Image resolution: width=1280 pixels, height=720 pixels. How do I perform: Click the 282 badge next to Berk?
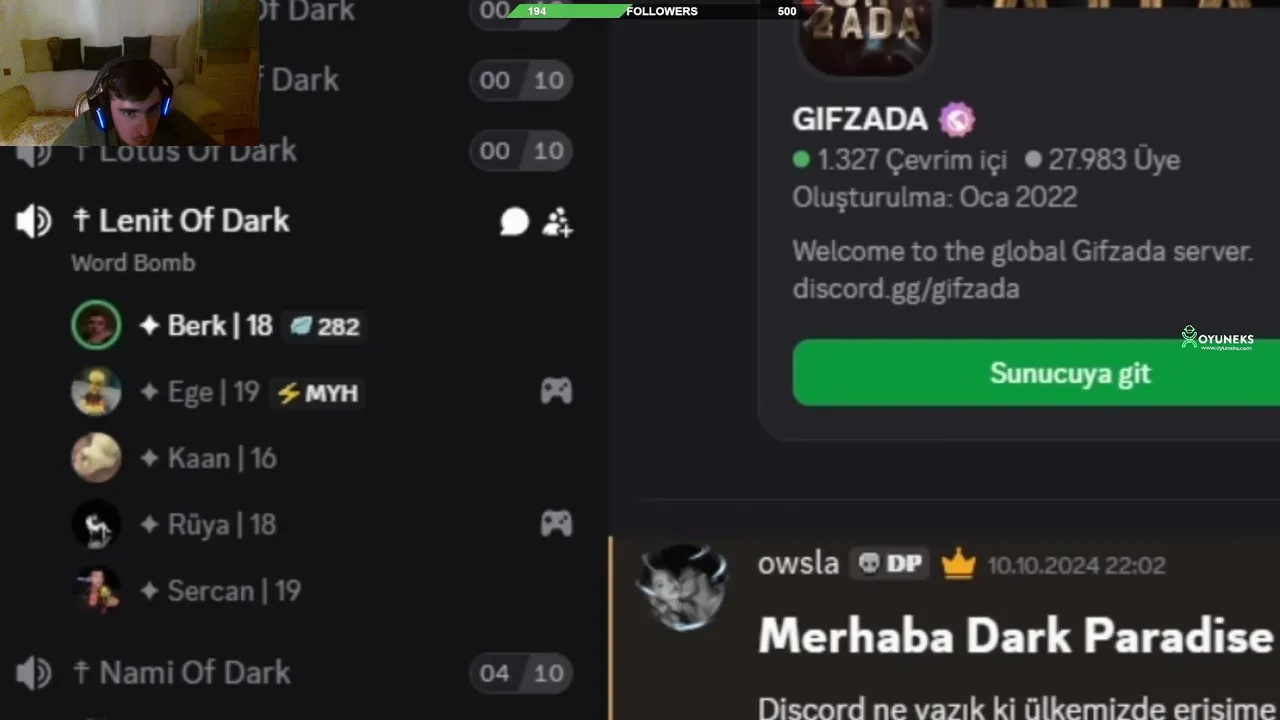coord(325,326)
